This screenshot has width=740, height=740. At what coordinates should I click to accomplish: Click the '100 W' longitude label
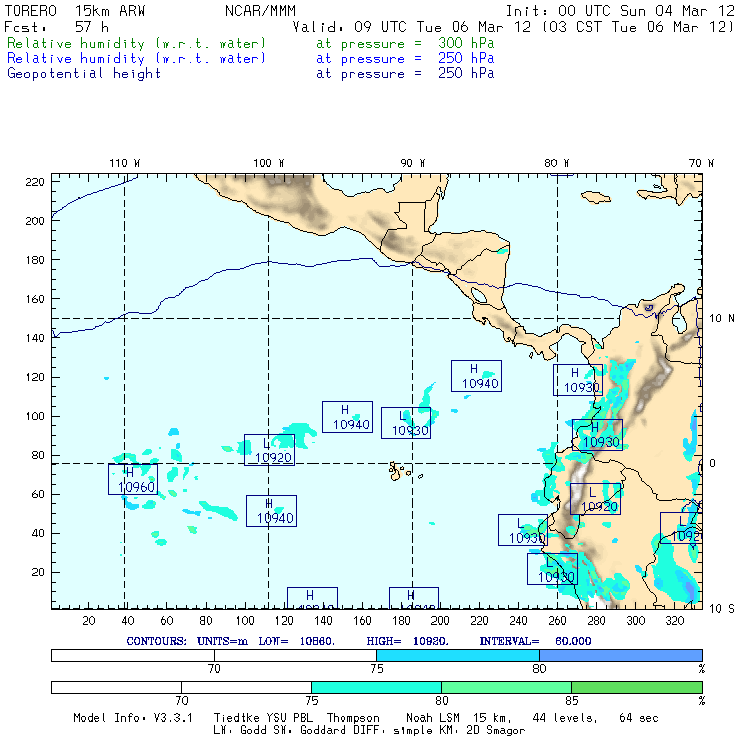(269, 163)
